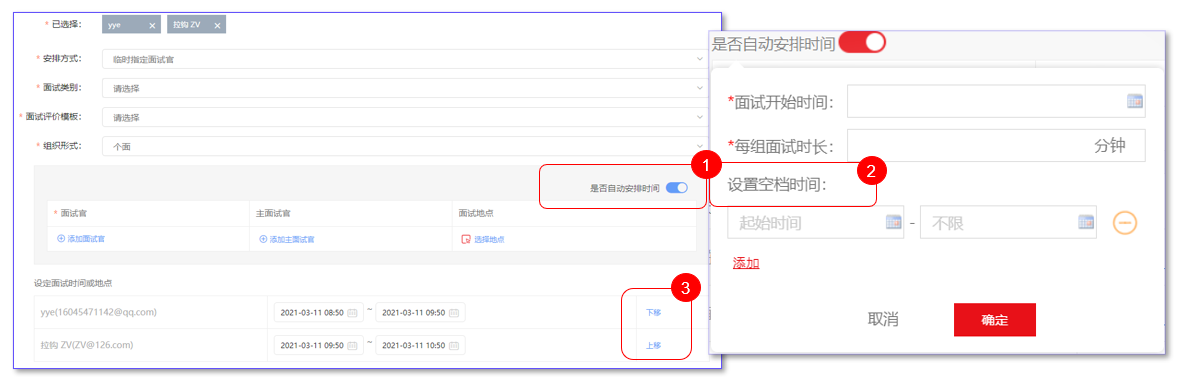Screen dimensions: 1189x377
Task: Click the 起始时间 input field
Action: 815,222
